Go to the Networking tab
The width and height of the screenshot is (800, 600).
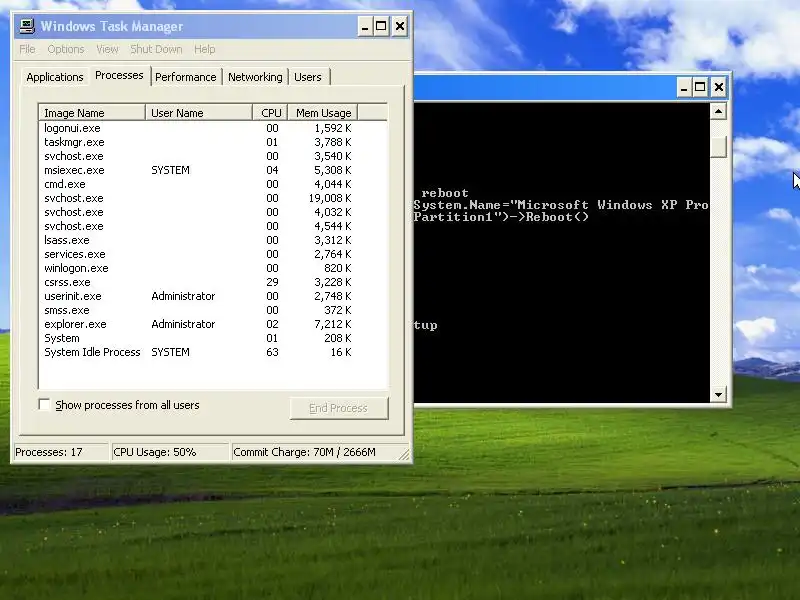point(255,77)
